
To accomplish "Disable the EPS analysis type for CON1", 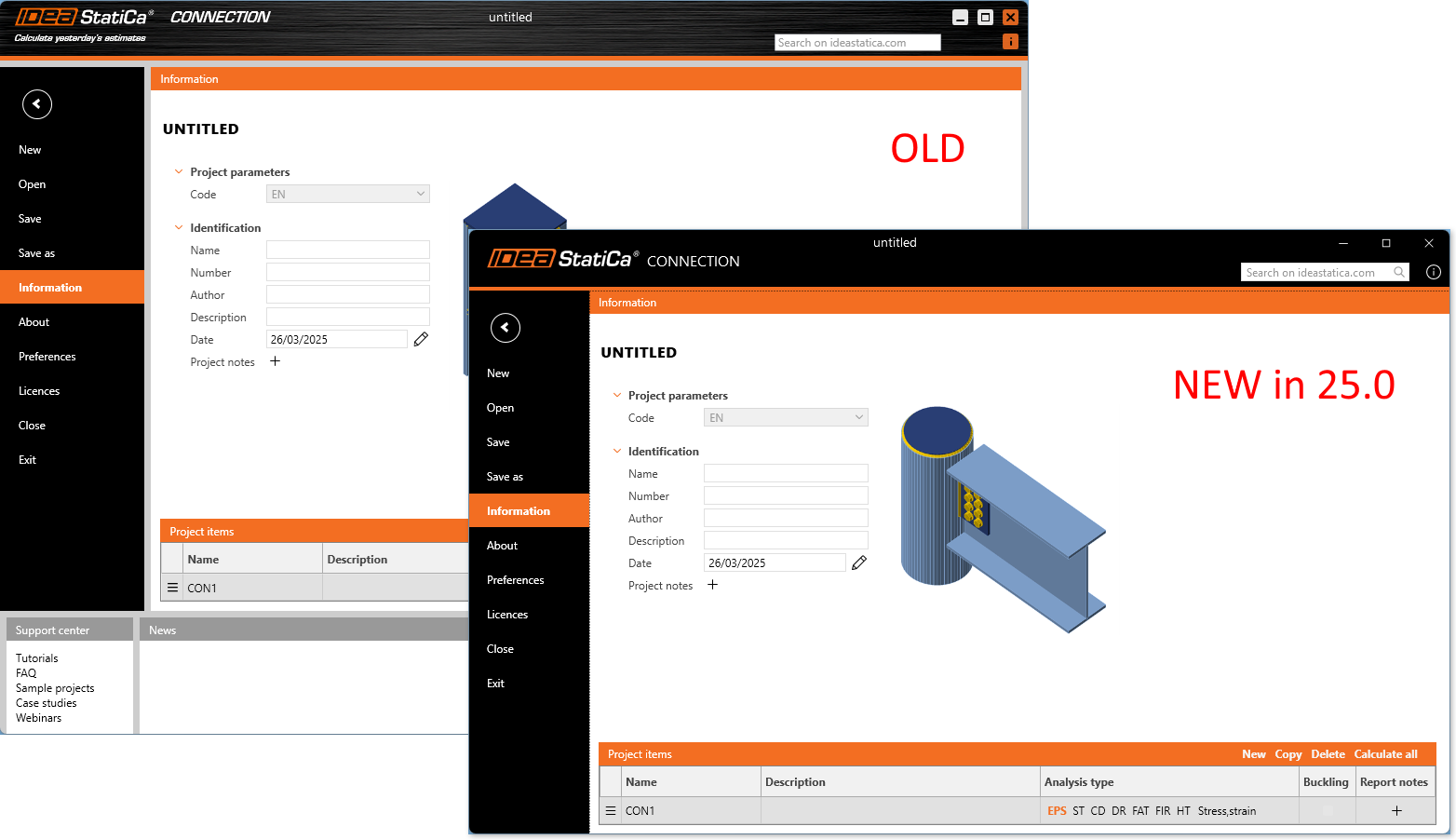I will point(1057,810).
